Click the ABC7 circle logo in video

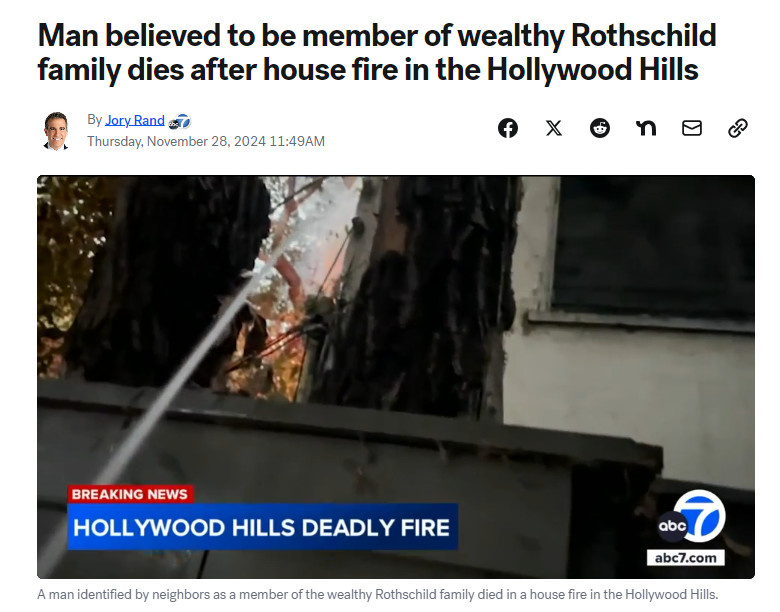(x=691, y=516)
